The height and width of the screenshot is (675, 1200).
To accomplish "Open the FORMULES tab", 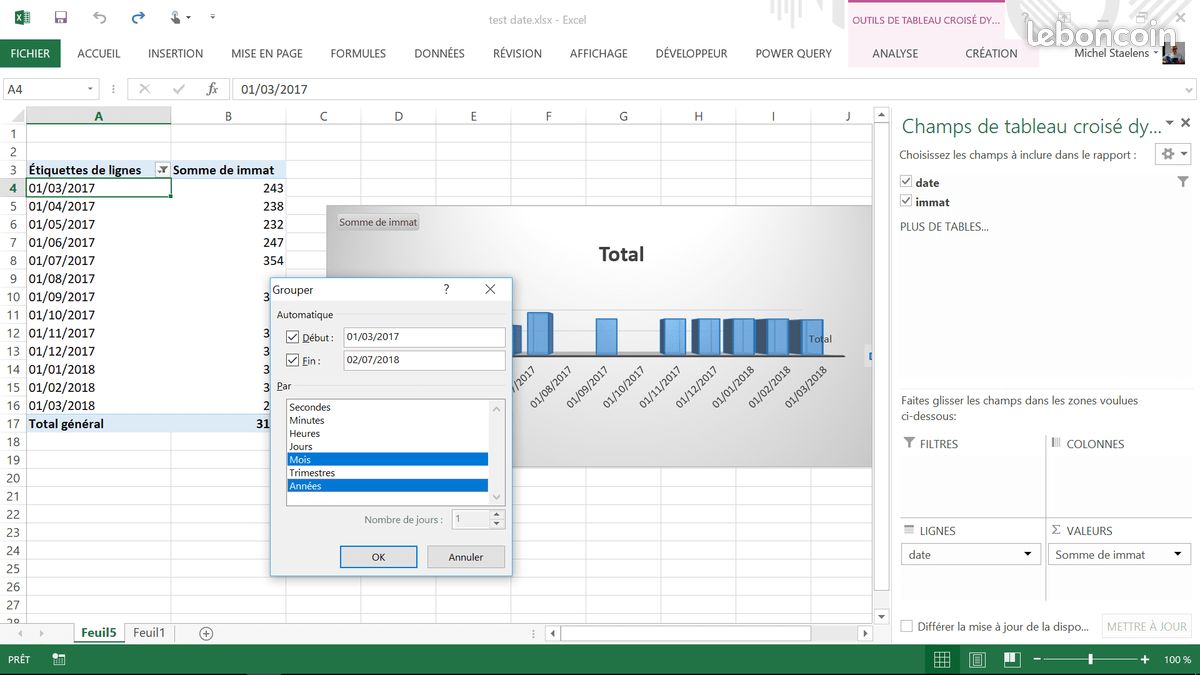I will click(x=358, y=53).
